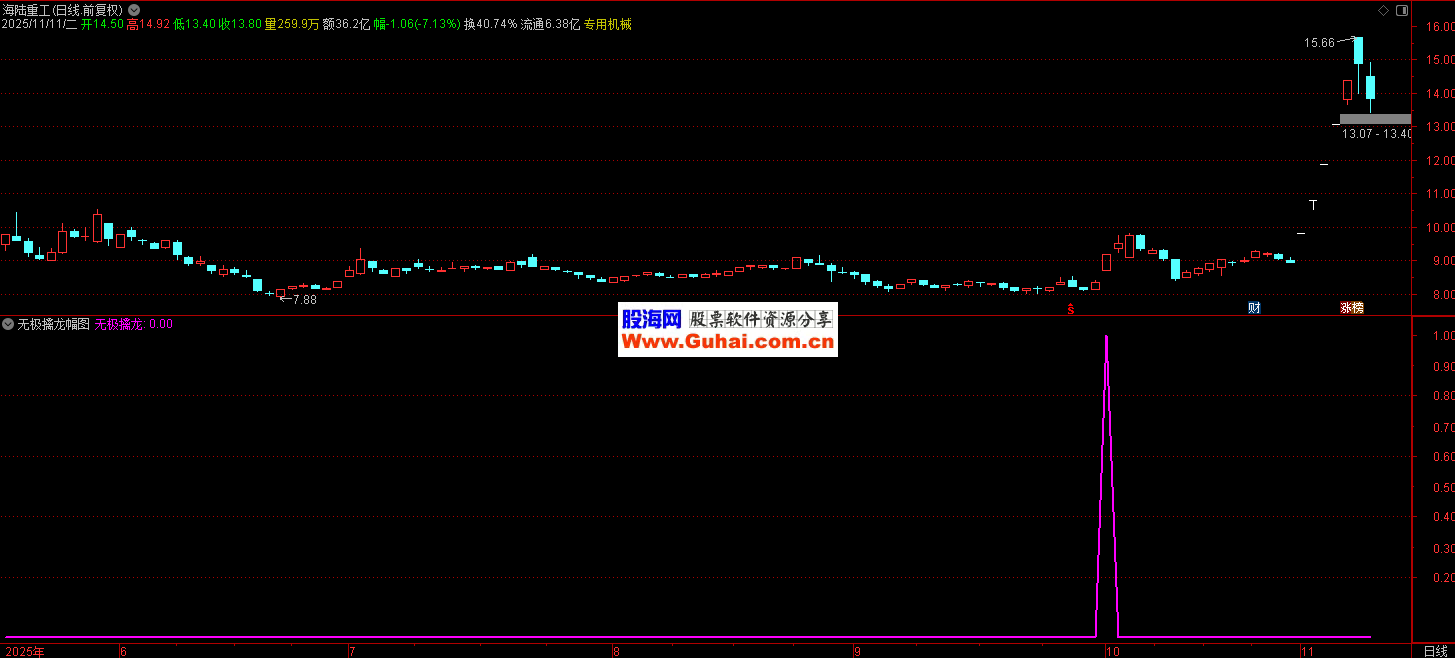Open the 无极擒龙幅图 indicator dropdown arrow
Screen dimensions: 1455x658
8,324
